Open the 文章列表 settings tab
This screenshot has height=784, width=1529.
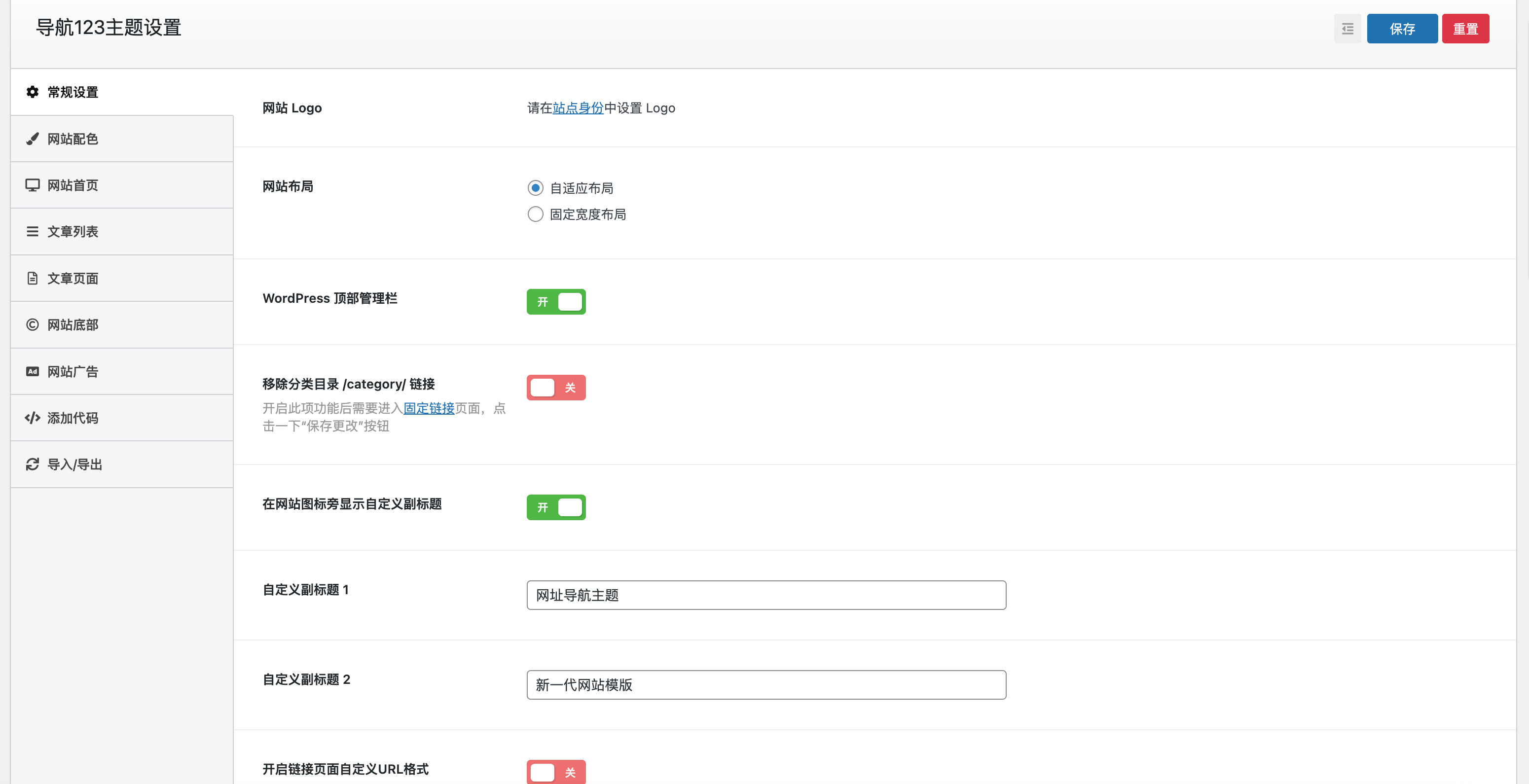pyautogui.click(x=122, y=231)
